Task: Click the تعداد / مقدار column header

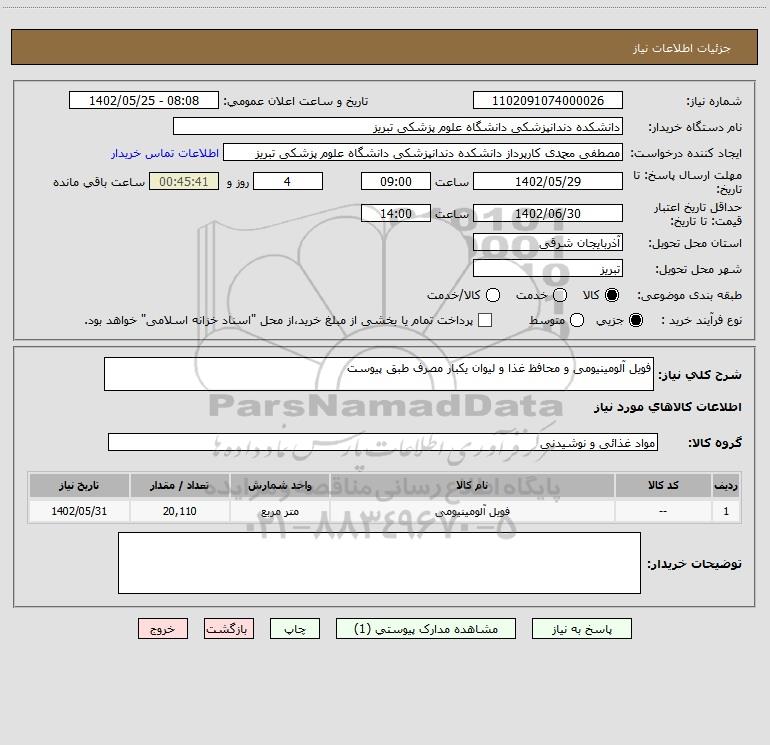Action: 179,485
